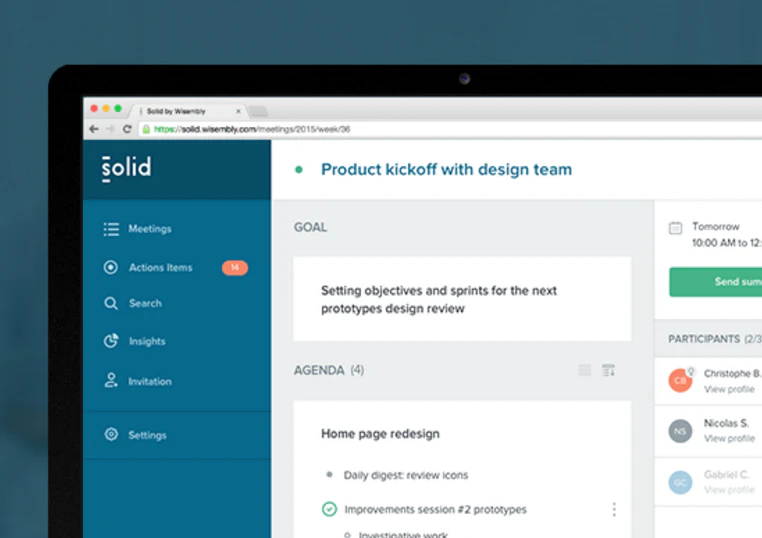Toggle the circle beside Investigative work
Screen dimensions: 762x538
tap(347, 535)
